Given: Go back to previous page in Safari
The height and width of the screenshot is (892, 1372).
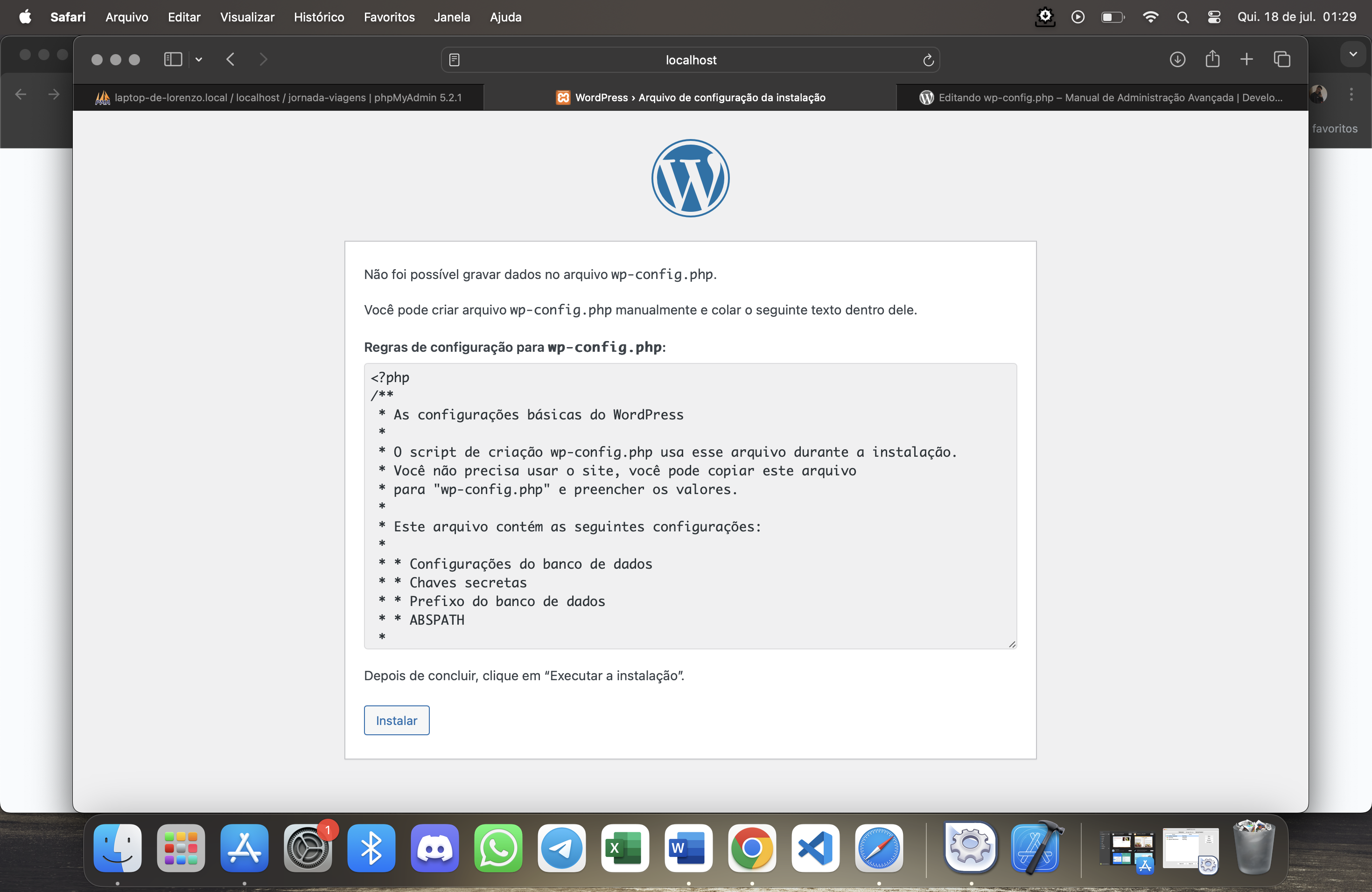Looking at the screenshot, I should pyautogui.click(x=231, y=59).
